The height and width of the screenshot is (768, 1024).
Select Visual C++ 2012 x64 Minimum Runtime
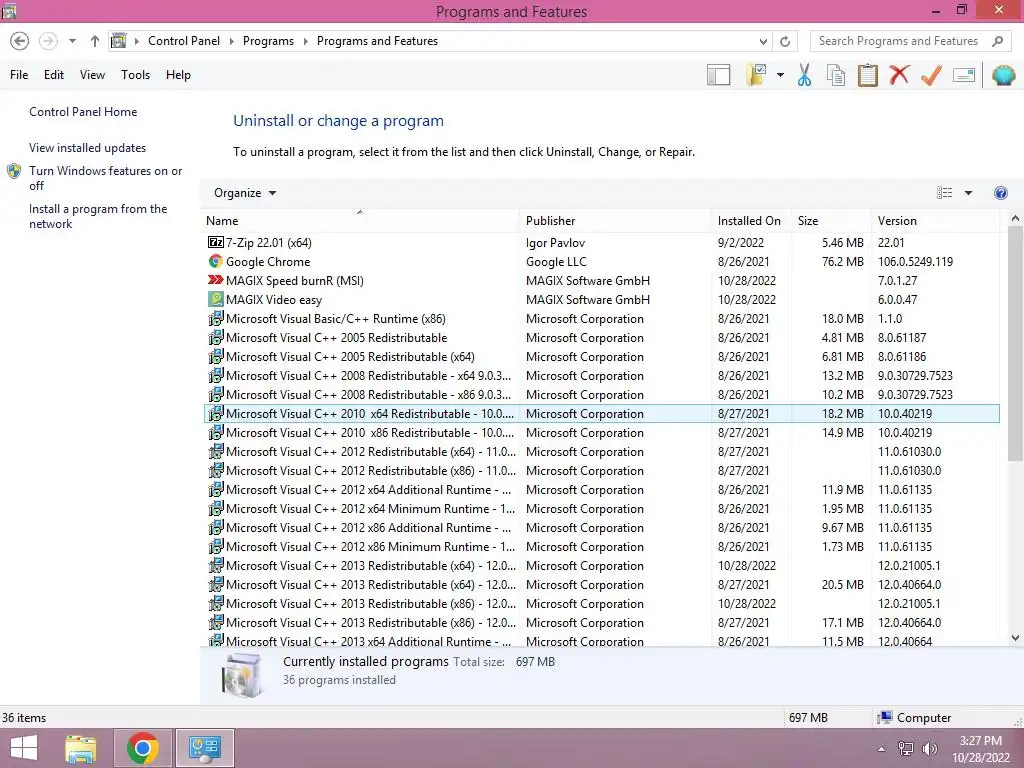click(601, 509)
